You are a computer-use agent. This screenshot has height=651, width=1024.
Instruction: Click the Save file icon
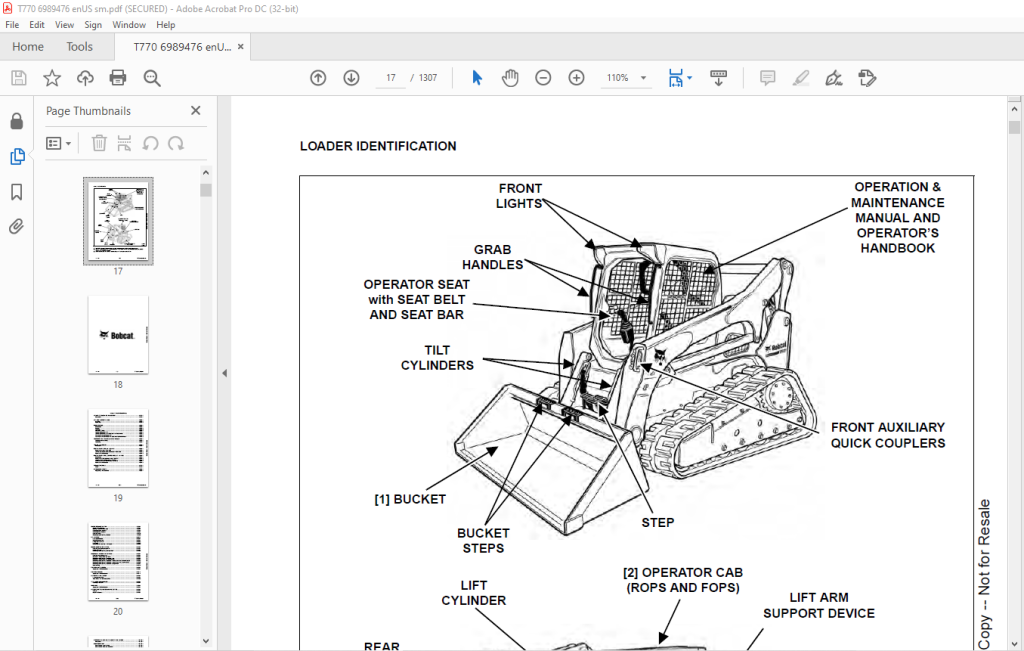[19, 78]
